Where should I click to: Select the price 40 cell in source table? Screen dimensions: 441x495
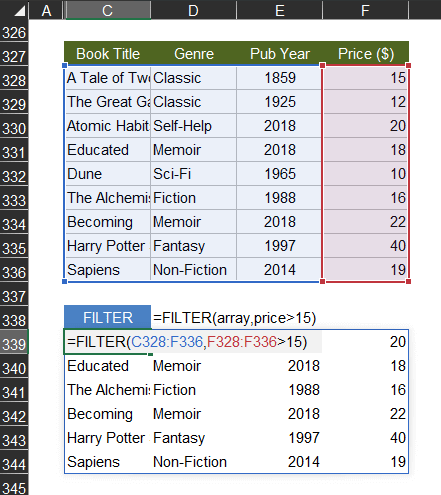[x=366, y=246]
